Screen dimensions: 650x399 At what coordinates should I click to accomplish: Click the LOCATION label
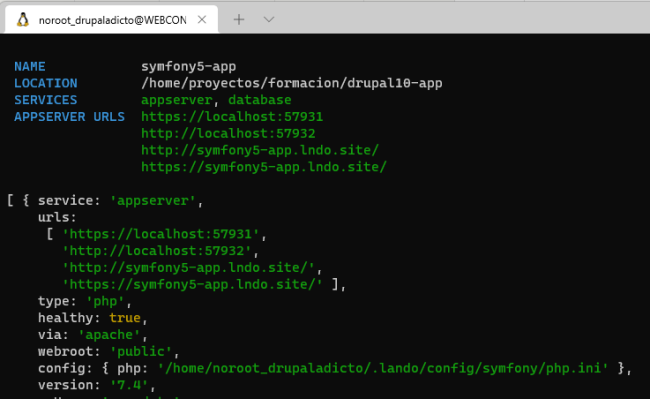46,83
